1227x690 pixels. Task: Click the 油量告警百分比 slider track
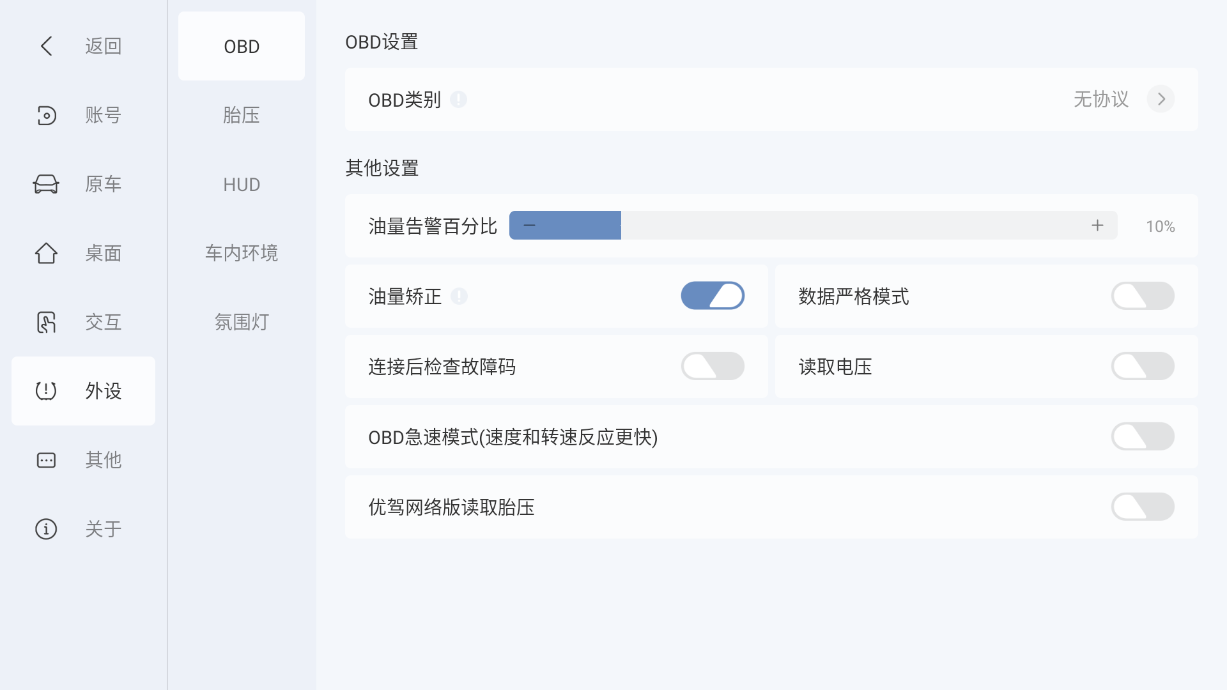click(x=812, y=226)
